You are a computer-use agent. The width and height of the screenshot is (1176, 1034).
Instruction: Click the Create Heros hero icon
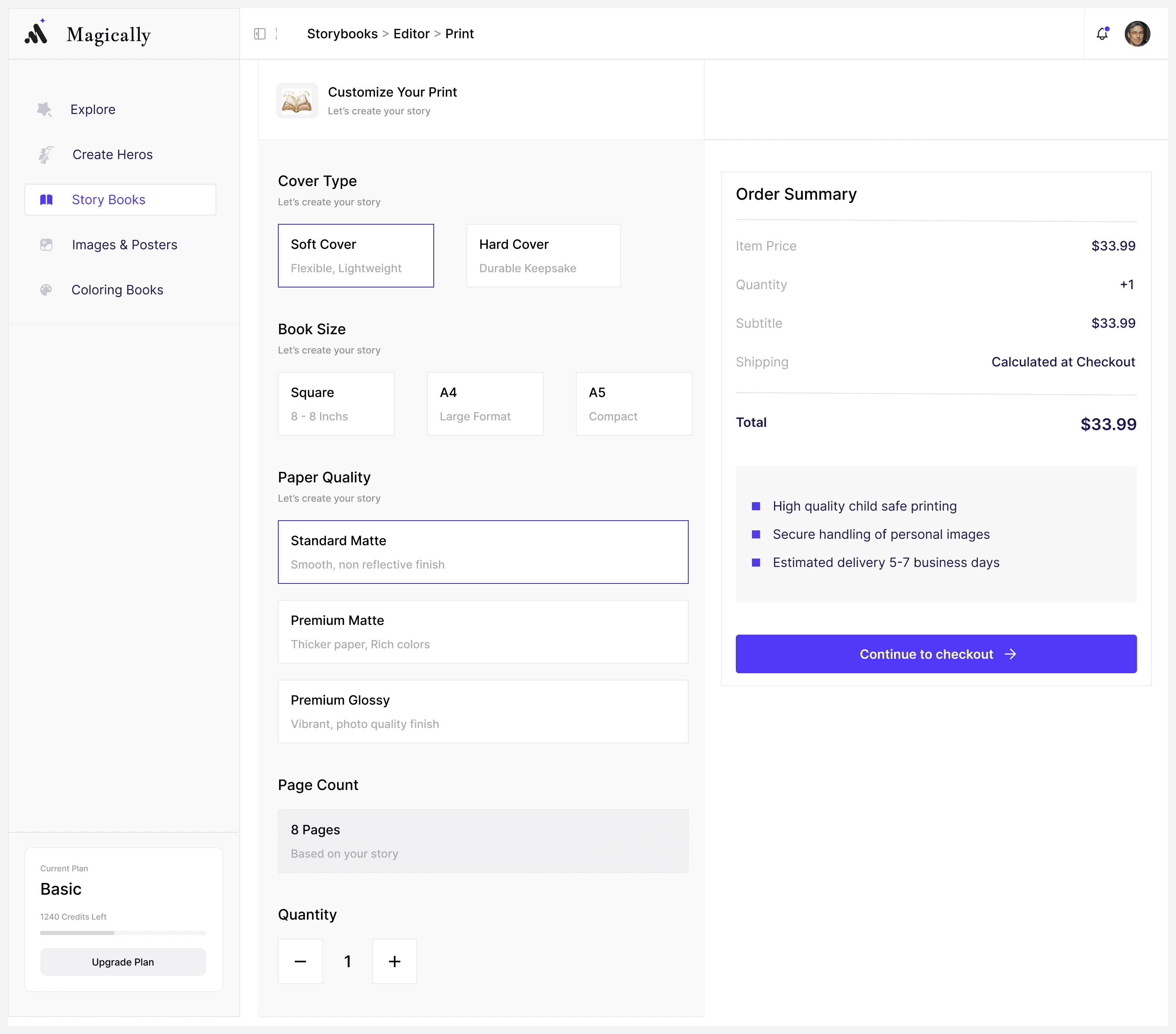(46, 154)
